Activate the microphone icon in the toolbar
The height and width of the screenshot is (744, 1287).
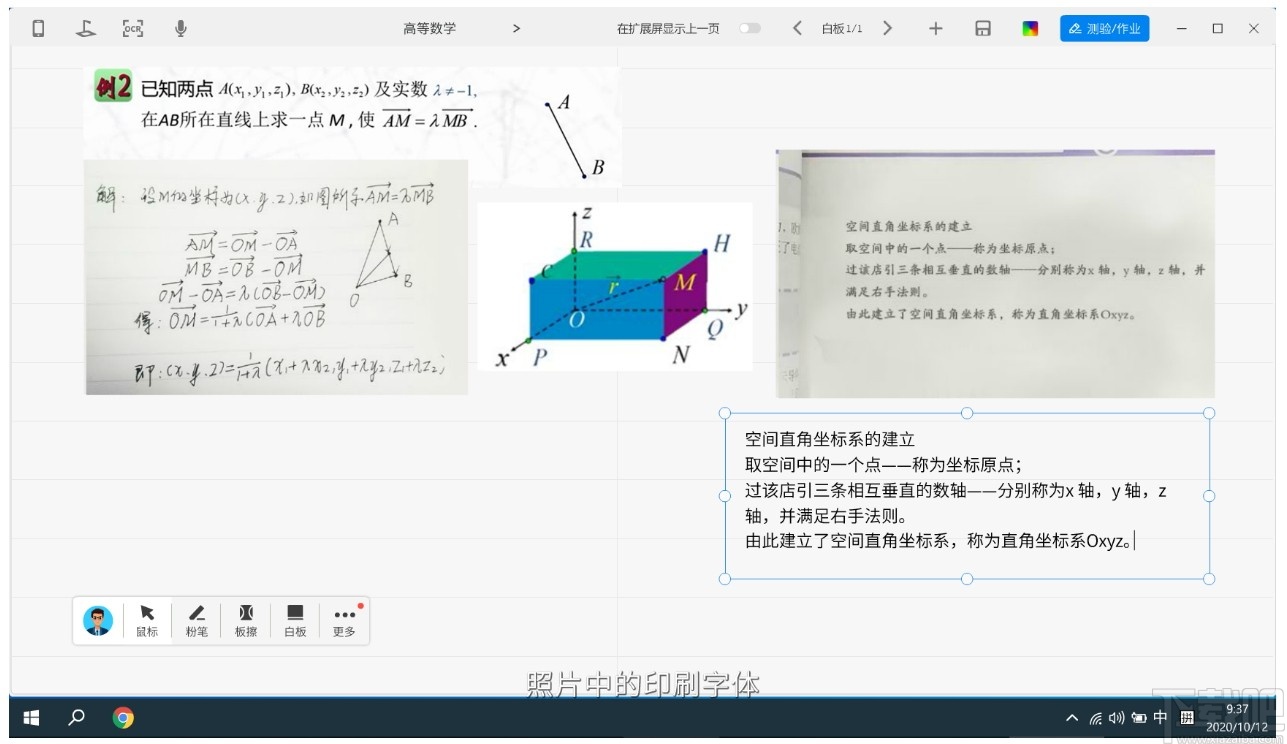click(180, 28)
